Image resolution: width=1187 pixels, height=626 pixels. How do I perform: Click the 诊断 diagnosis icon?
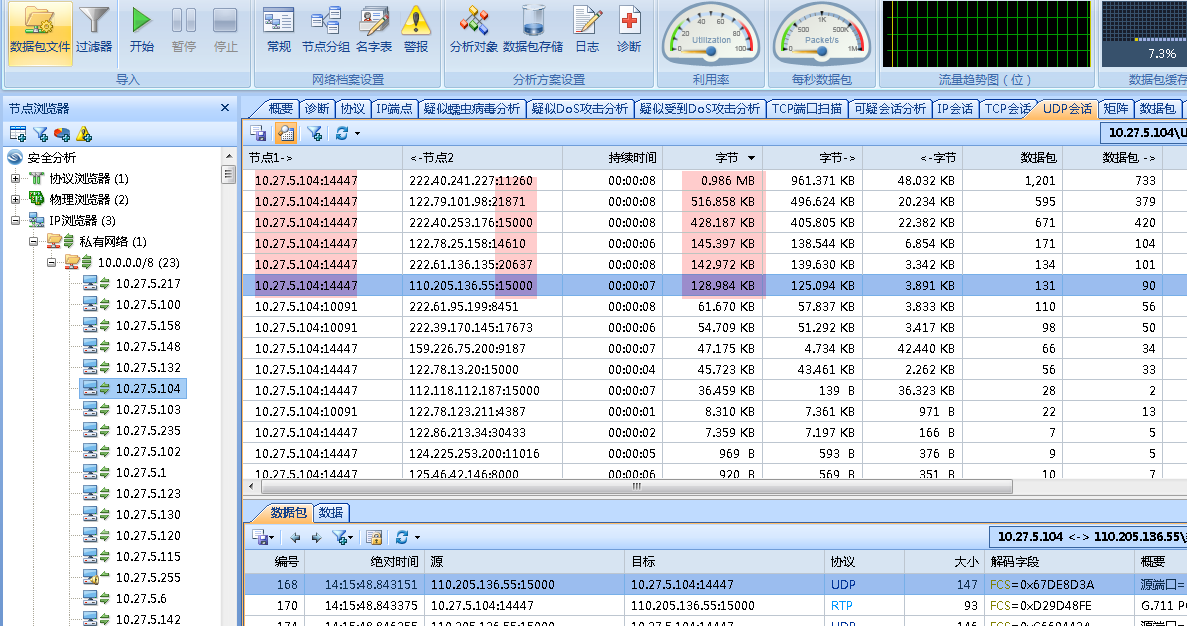pos(629,30)
